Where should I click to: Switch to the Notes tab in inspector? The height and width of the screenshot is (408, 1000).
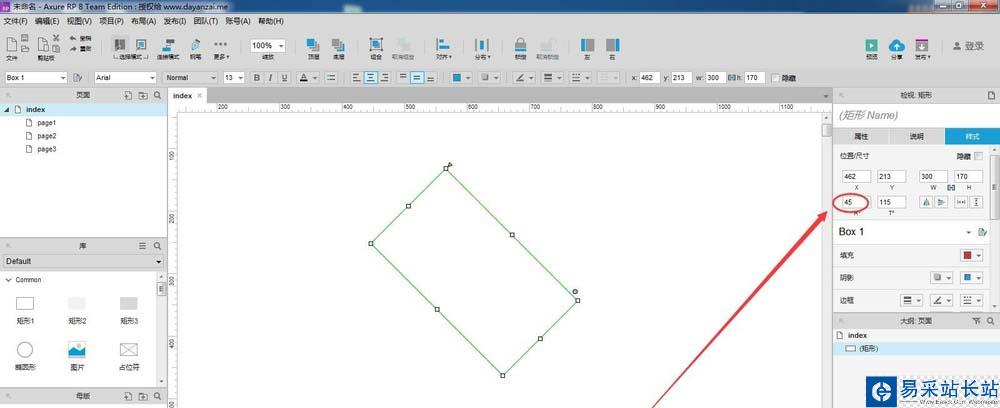[916, 136]
